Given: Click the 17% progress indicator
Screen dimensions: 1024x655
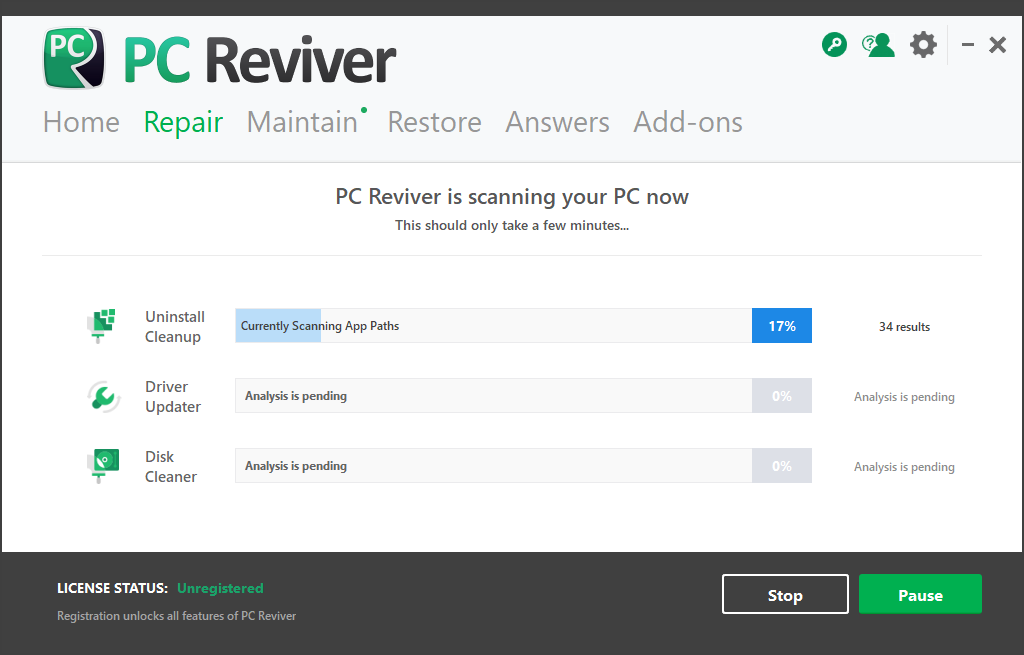Looking at the screenshot, I should (x=782, y=326).
